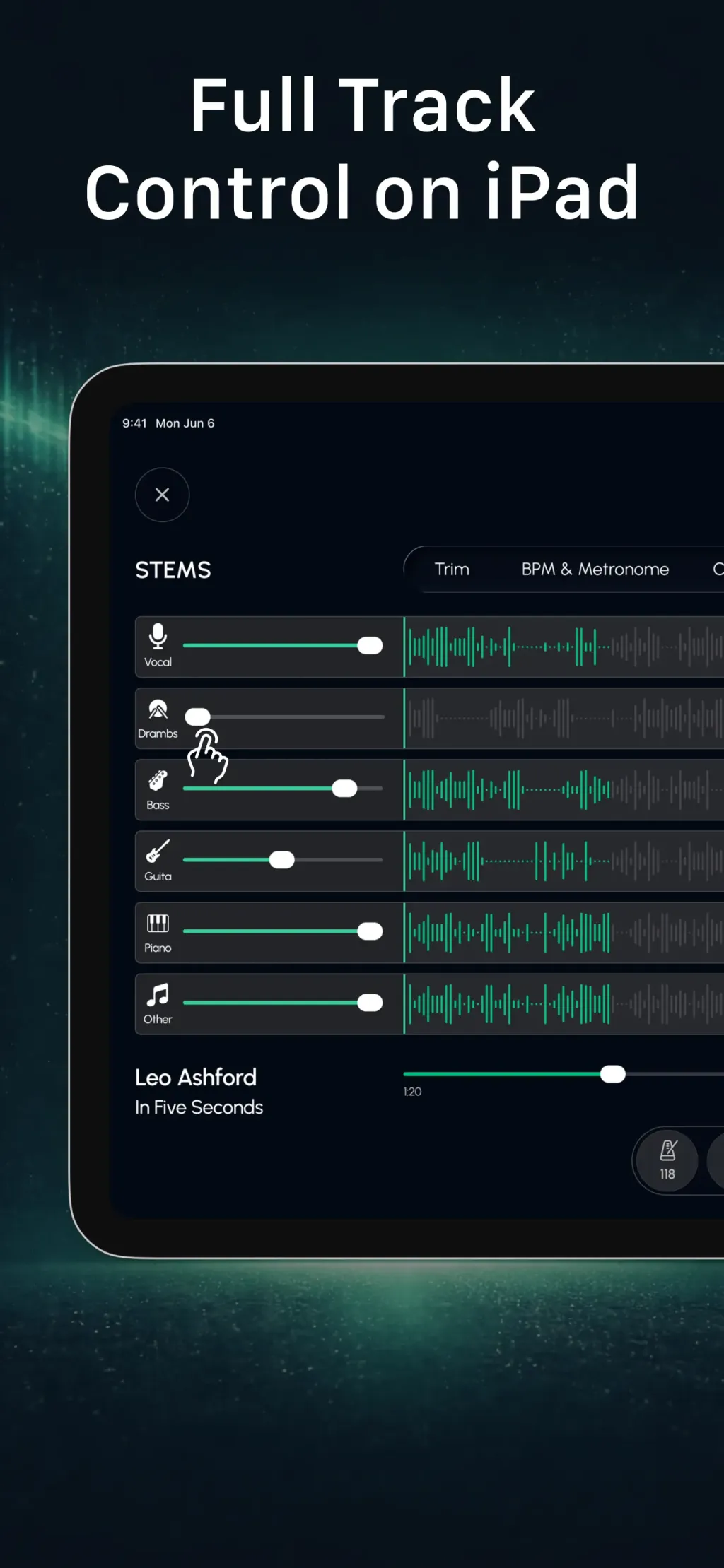The height and width of the screenshot is (1568, 724).
Task: Adjust the Vocal volume slider handle
Action: coord(370,645)
